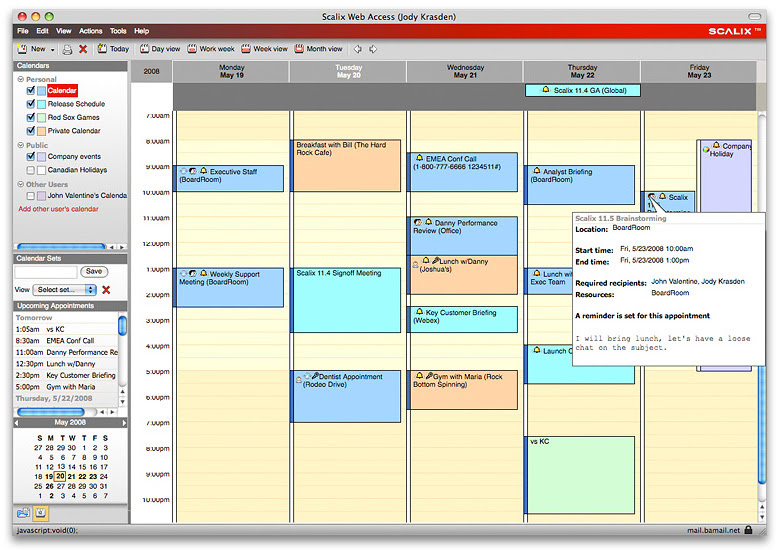The image size is (780, 550).
Task: Open Breakfast with Bill appointment
Action: [x=346, y=165]
